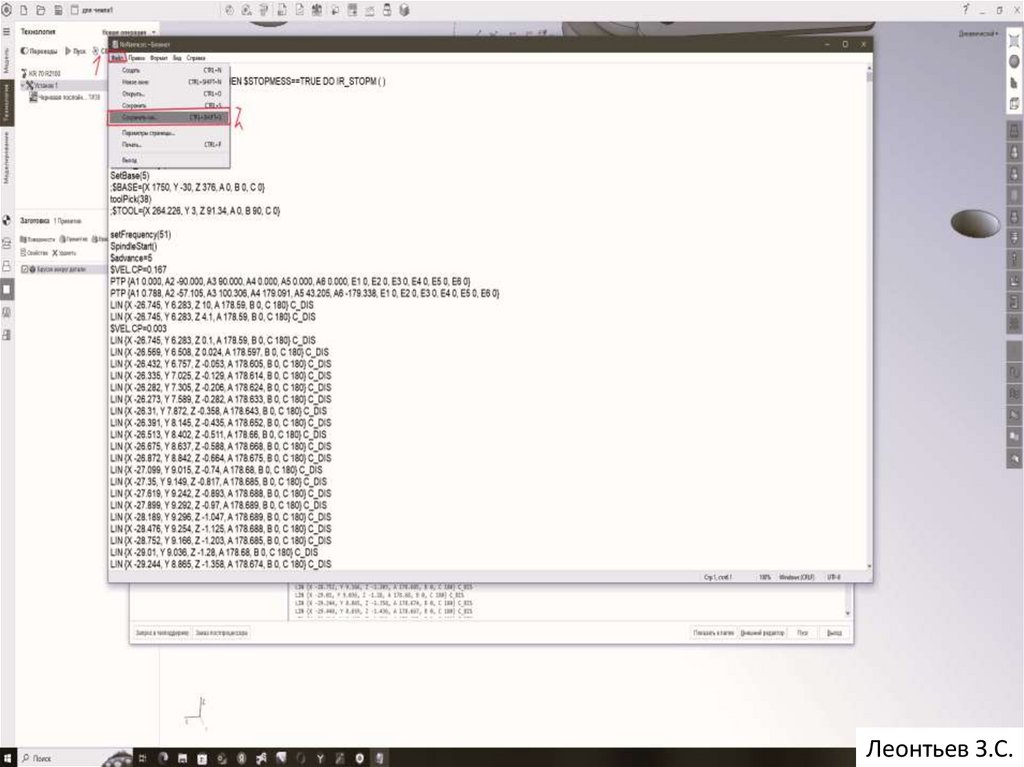The width and height of the screenshot is (1024, 767).
Task: Choose Открыть... in the File menu
Action: point(168,94)
